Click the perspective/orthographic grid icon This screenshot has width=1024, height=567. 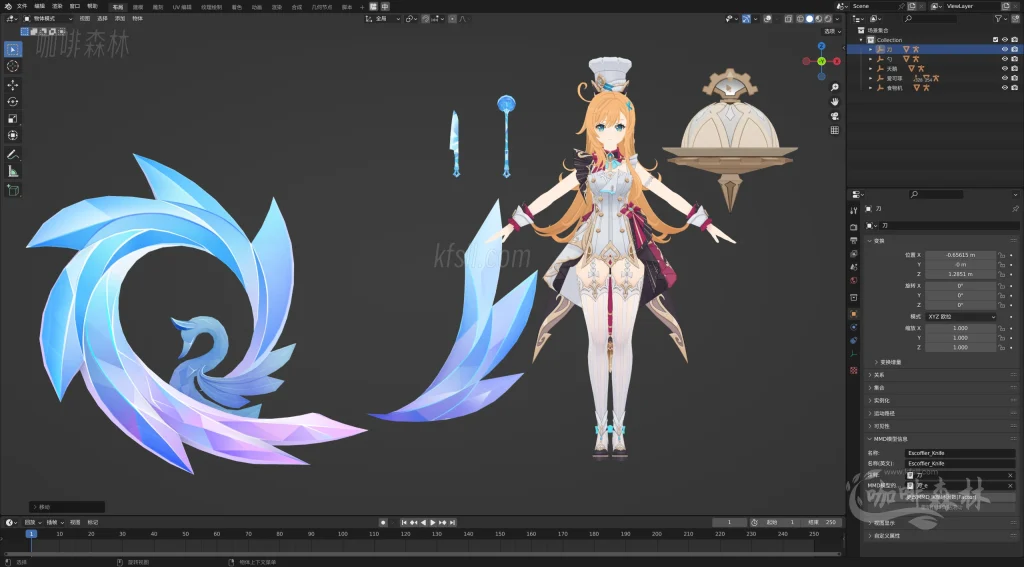tap(835, 130)
